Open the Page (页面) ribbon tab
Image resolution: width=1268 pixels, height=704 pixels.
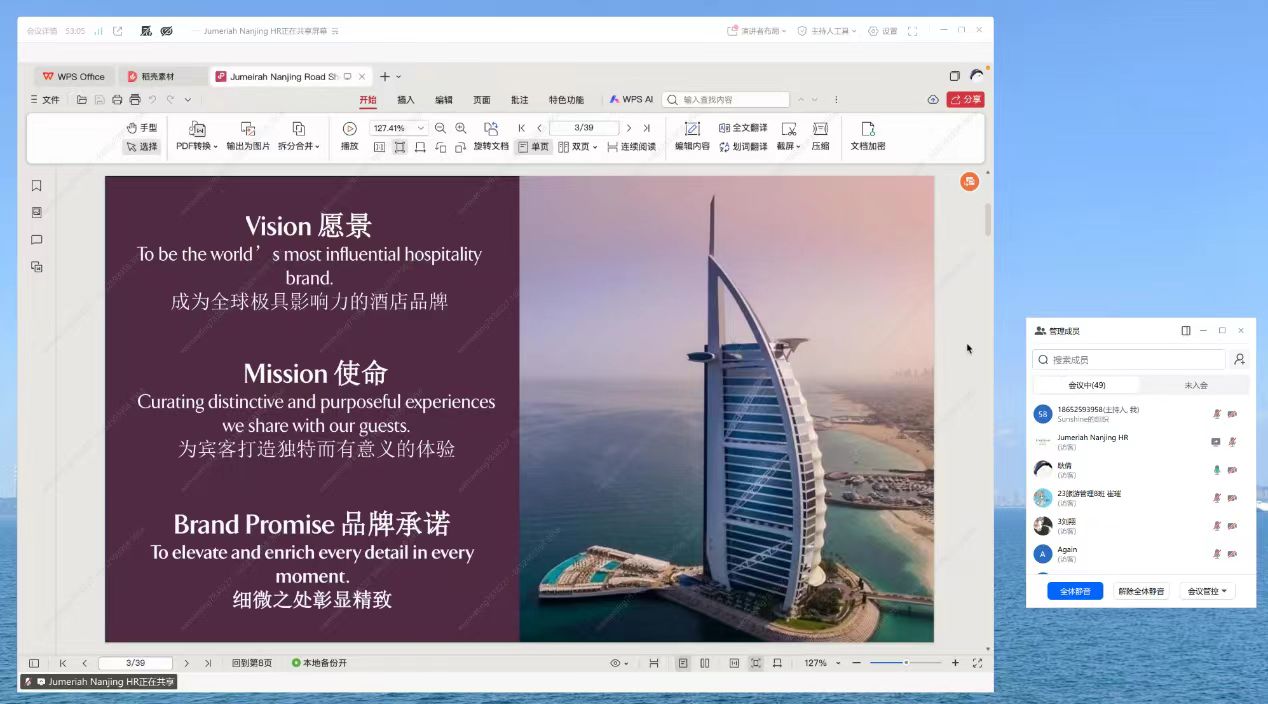point(482,100)
